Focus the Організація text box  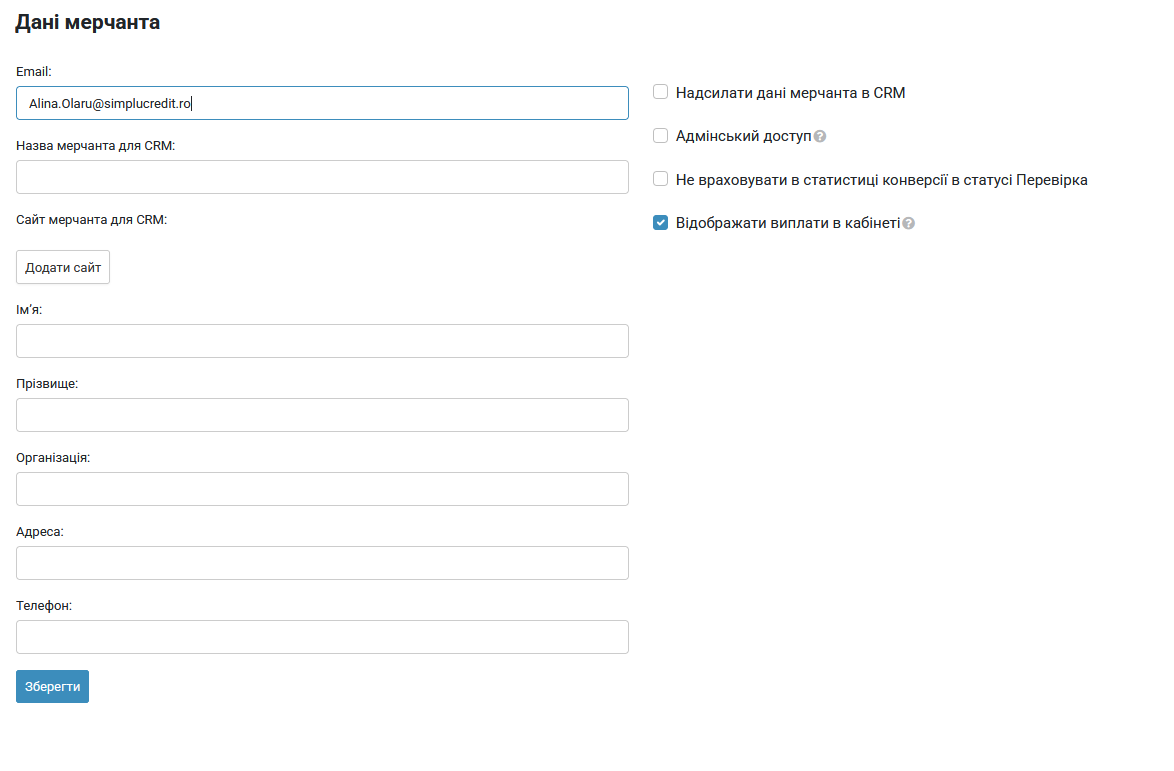[x=322, y=489]
